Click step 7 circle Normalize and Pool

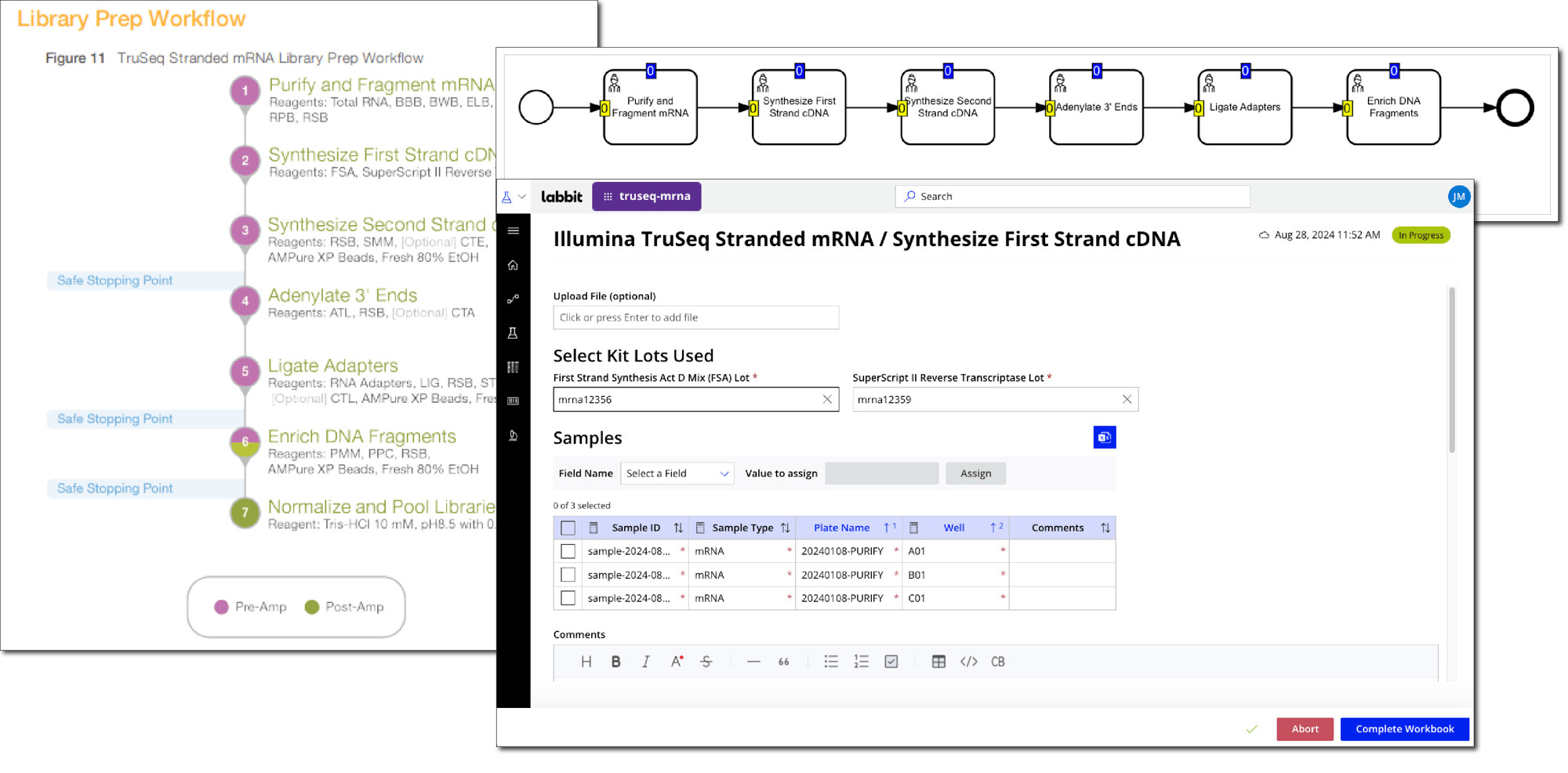pos(245,513)
